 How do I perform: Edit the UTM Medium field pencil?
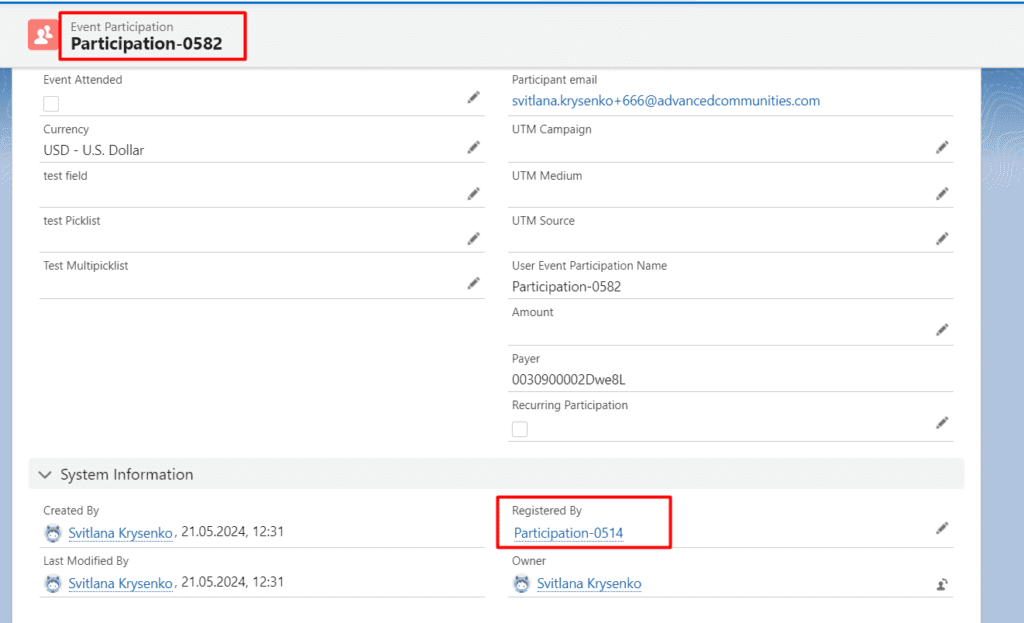(941, 193)
